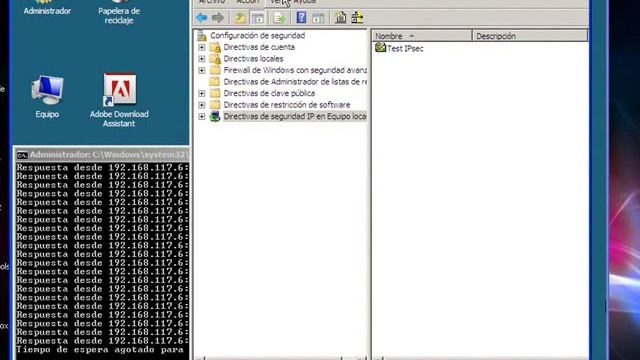Click the export list toolbar icon
The height and width of the screenshot is (360, 640).
pos(280,18)
